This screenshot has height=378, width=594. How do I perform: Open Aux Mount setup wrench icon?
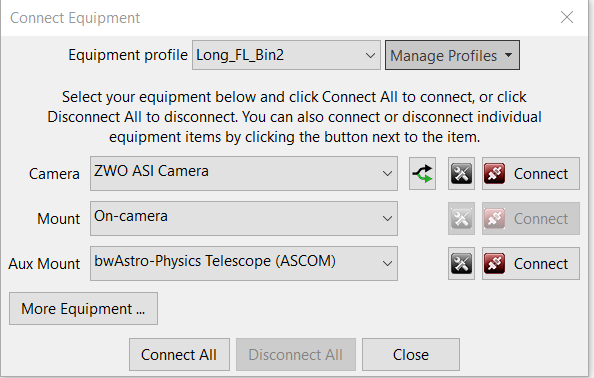click(461, 264)
